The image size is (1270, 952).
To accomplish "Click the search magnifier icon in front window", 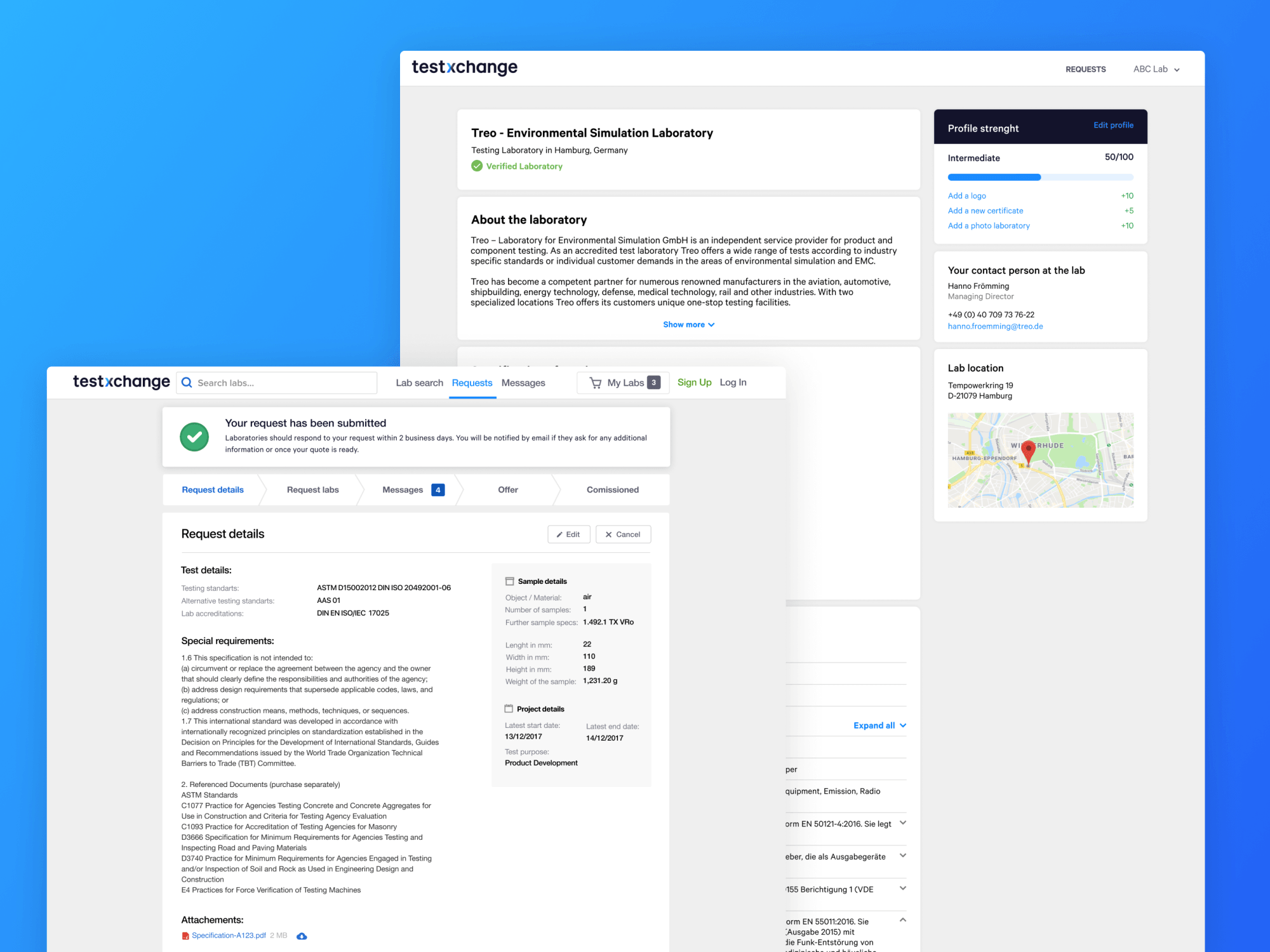I will point(187,383).
